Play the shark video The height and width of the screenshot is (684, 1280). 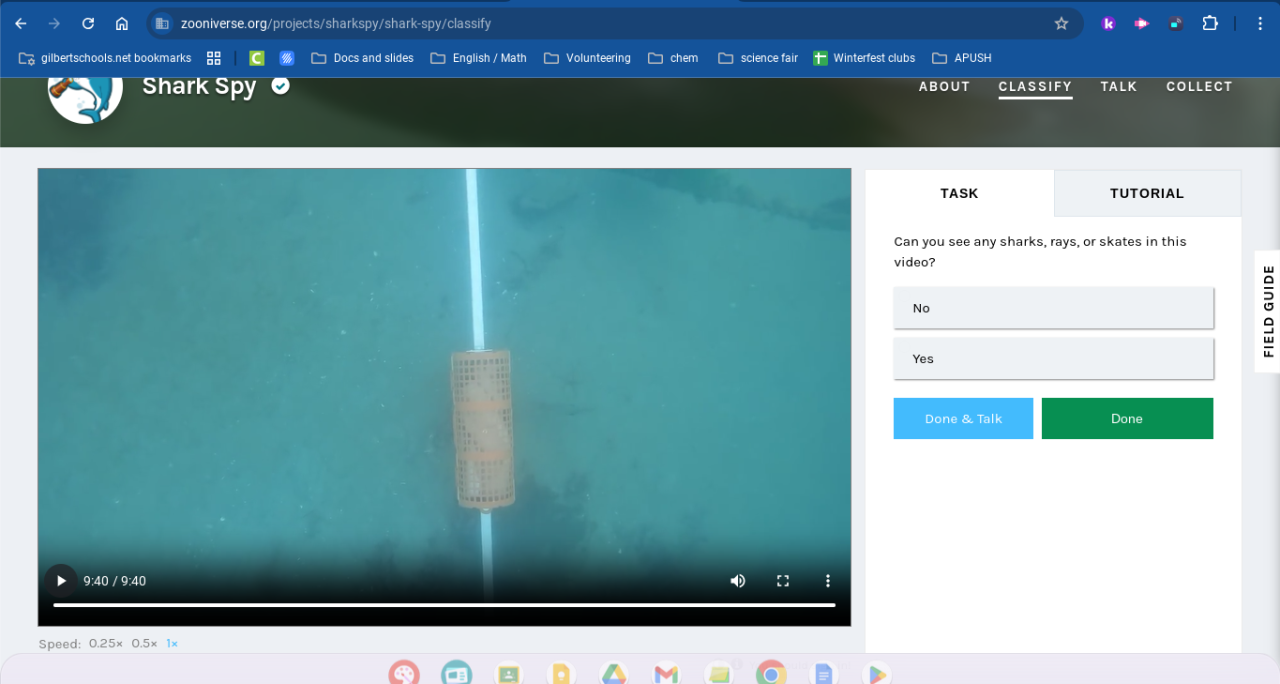click(x=61, y=581)
